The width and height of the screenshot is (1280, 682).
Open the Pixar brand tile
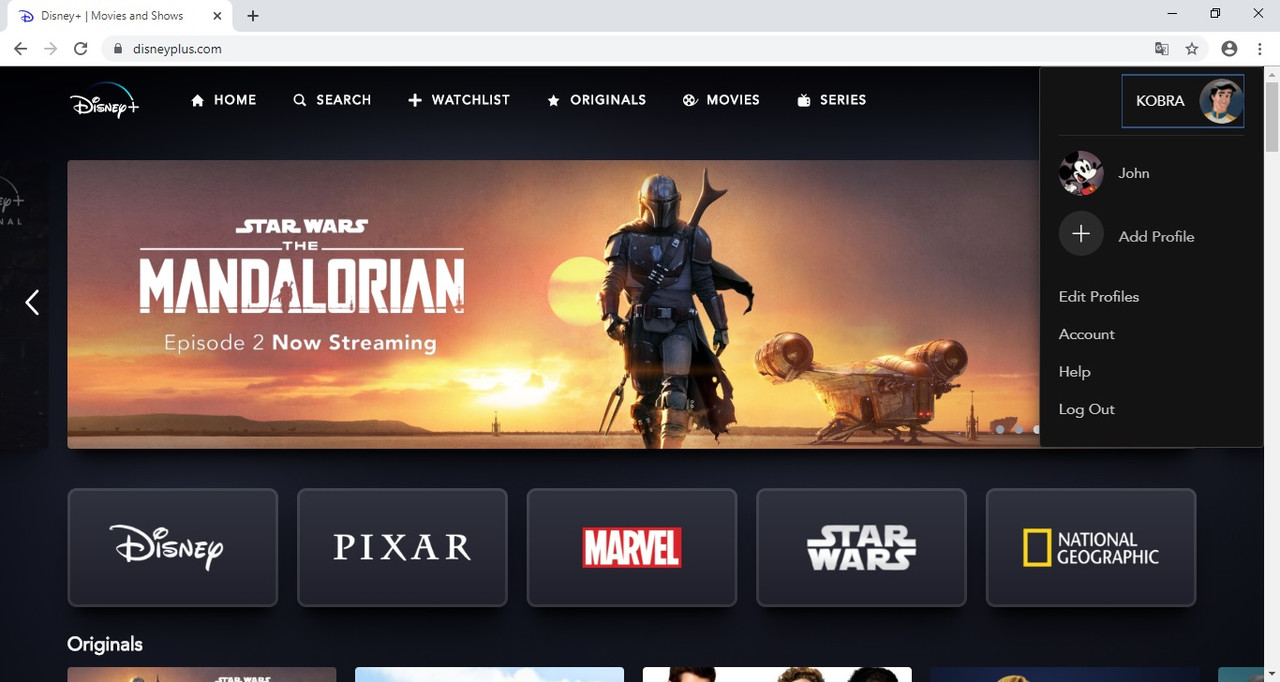pos(402,547)
